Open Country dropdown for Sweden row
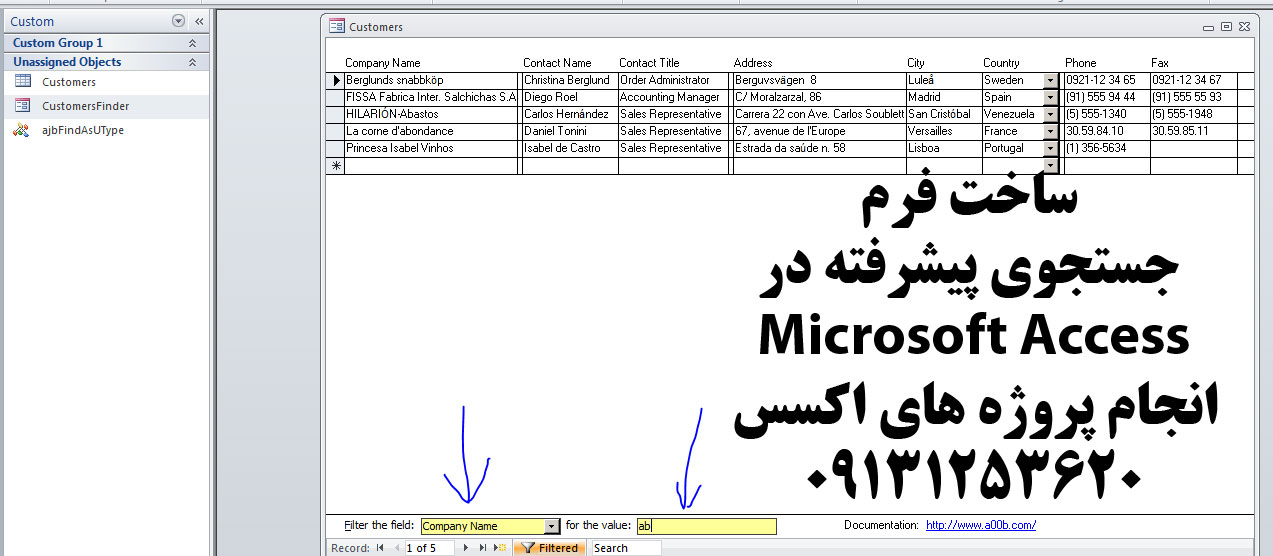The height and width of the screenshot is (556, 1273). (1050, 80)
